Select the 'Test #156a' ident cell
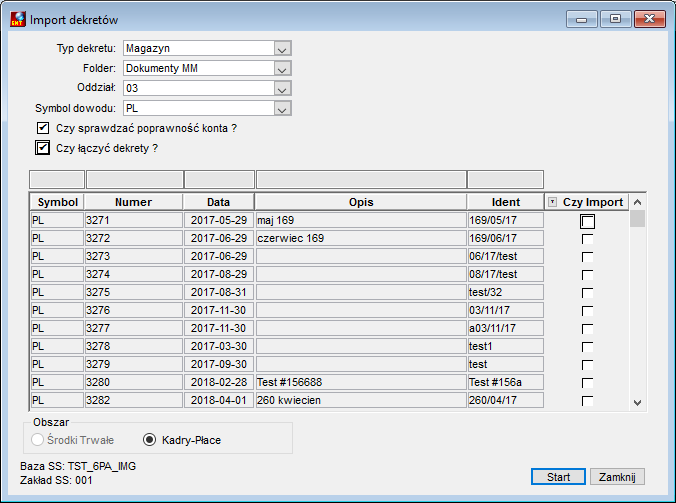The image size is (676, 503). click(506, 382)
